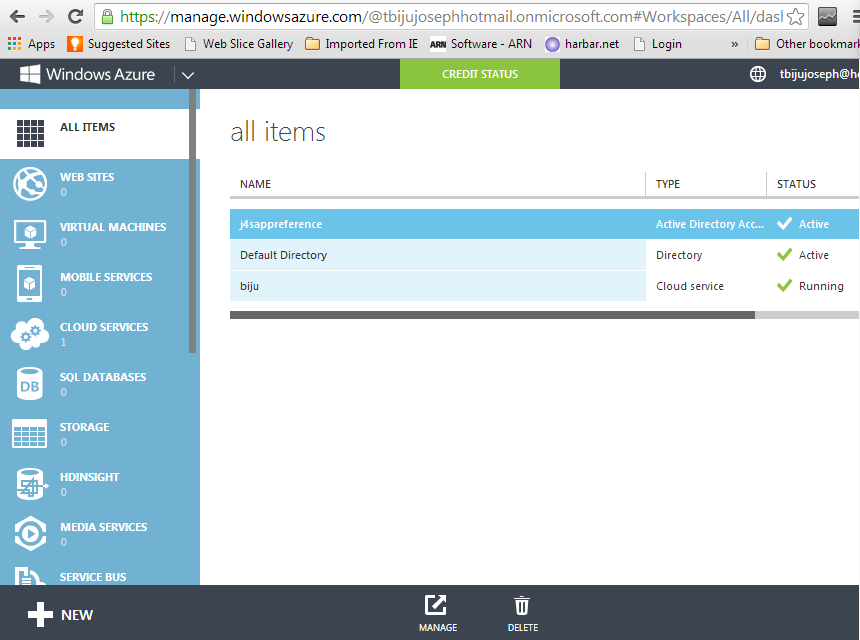Open SQL Databases DB icon

(x=30, y=384)
